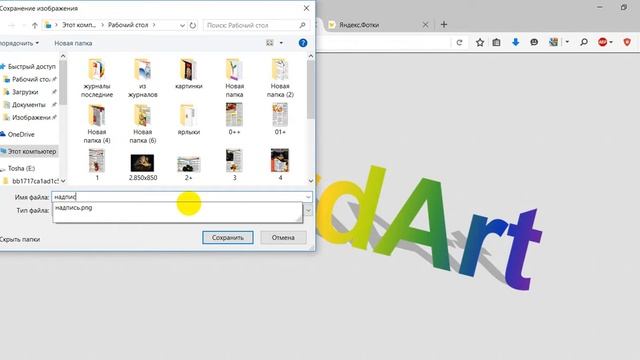Click browser reload icon
The height and width of the screenshot is (360, 640).
click(459, 42)
